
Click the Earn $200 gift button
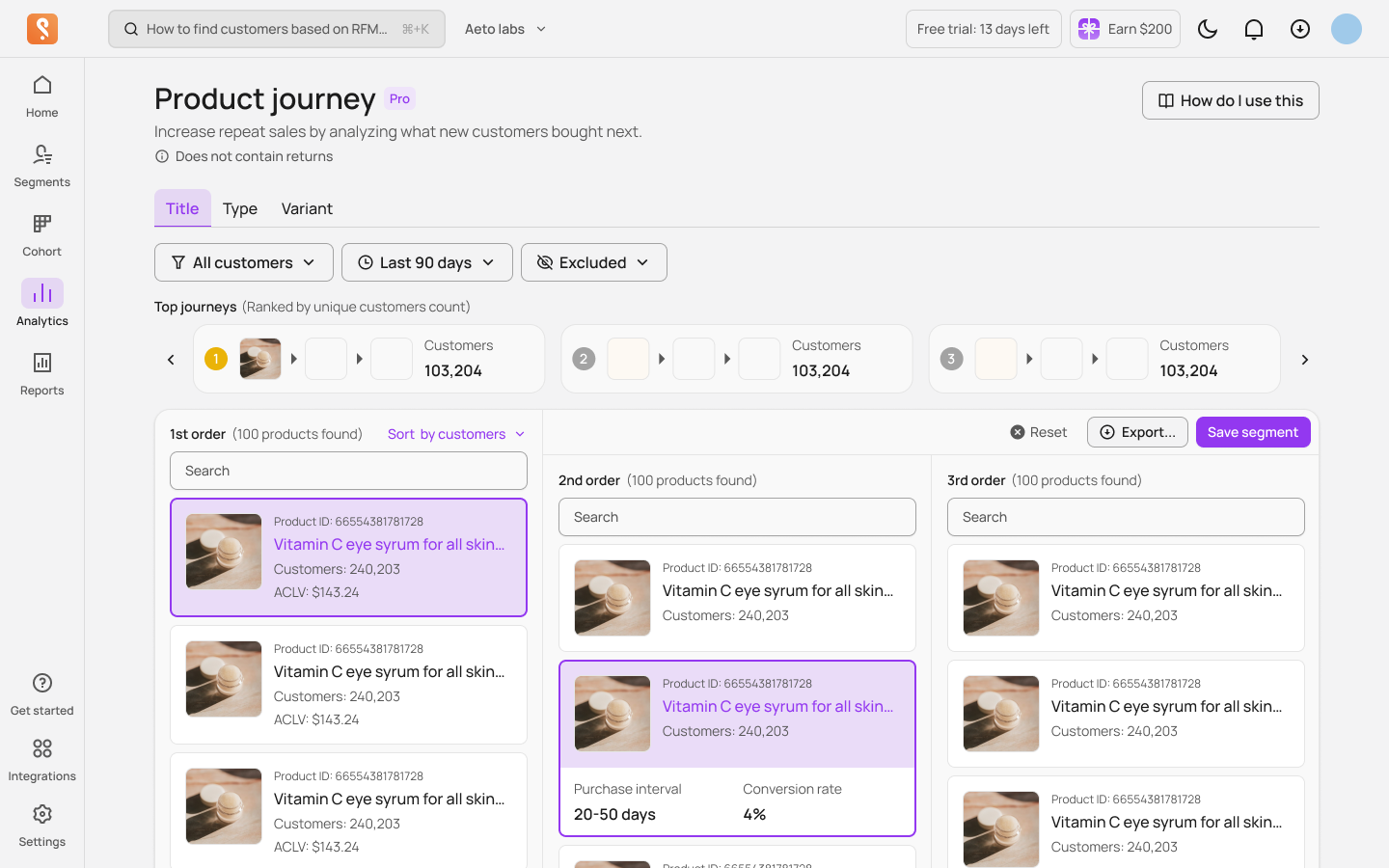click(1125, 29)
